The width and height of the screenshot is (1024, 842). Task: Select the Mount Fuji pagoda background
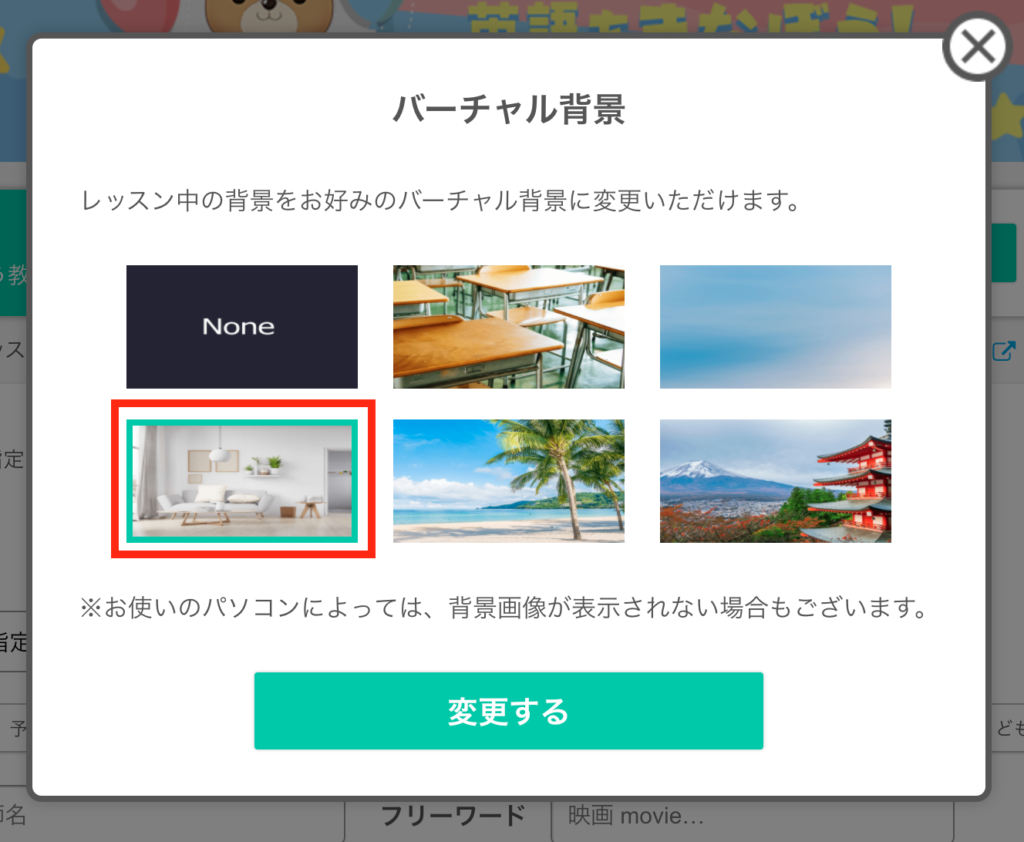pyautogui.click(x=775, y=481)
